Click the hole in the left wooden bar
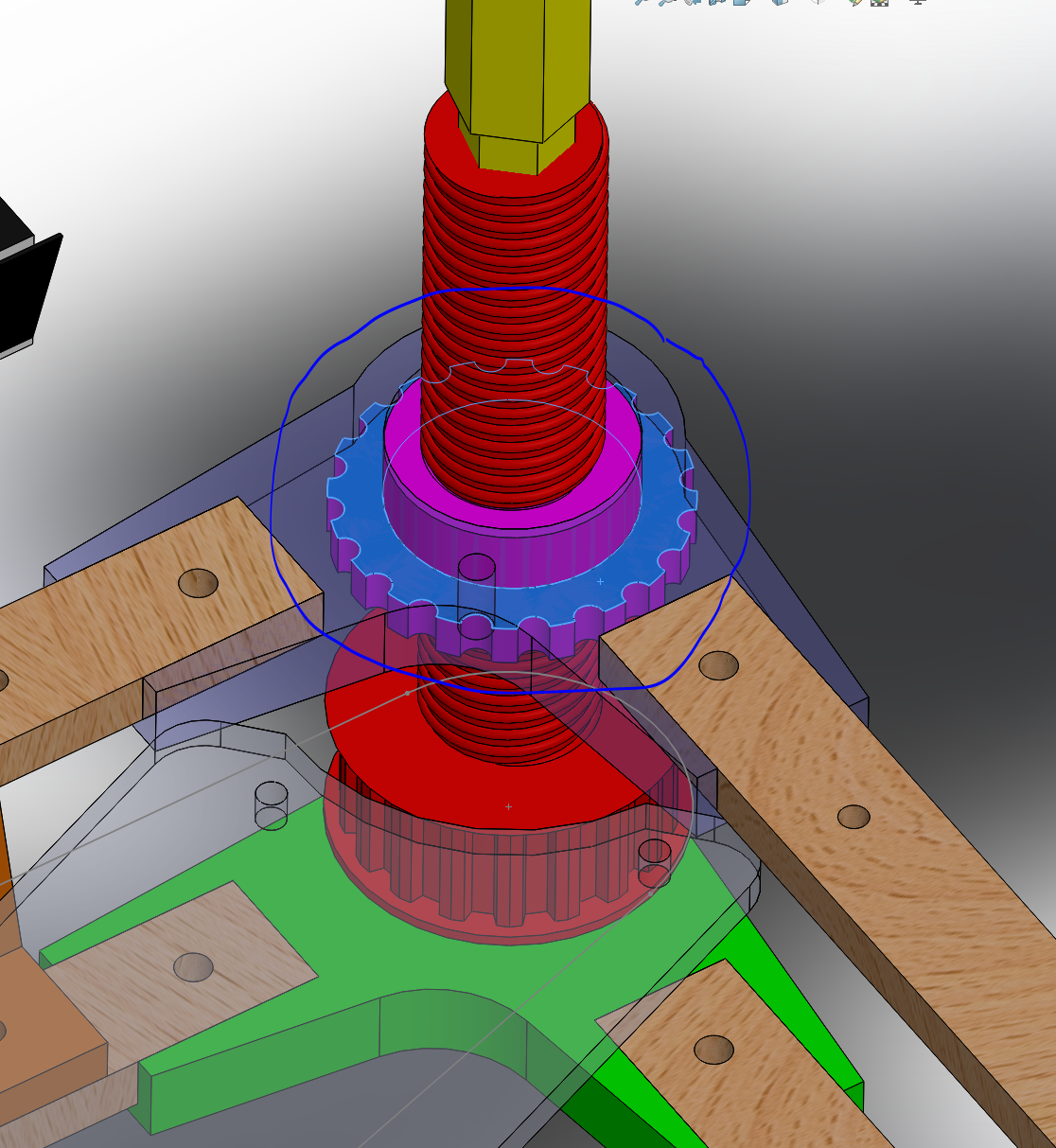The width and height of the screenshot is (1056, 1148). click(x=199, y=582)
